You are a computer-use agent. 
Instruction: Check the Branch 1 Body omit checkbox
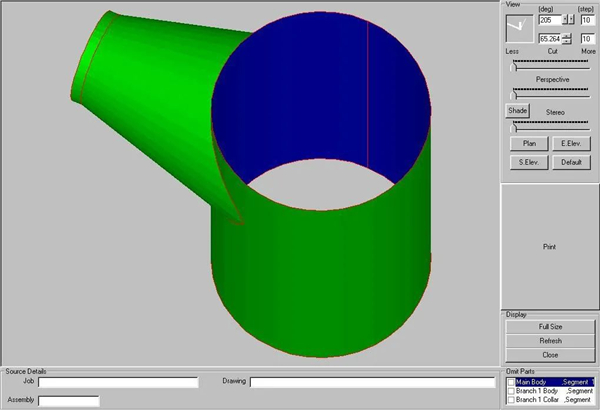coord(511,391)
